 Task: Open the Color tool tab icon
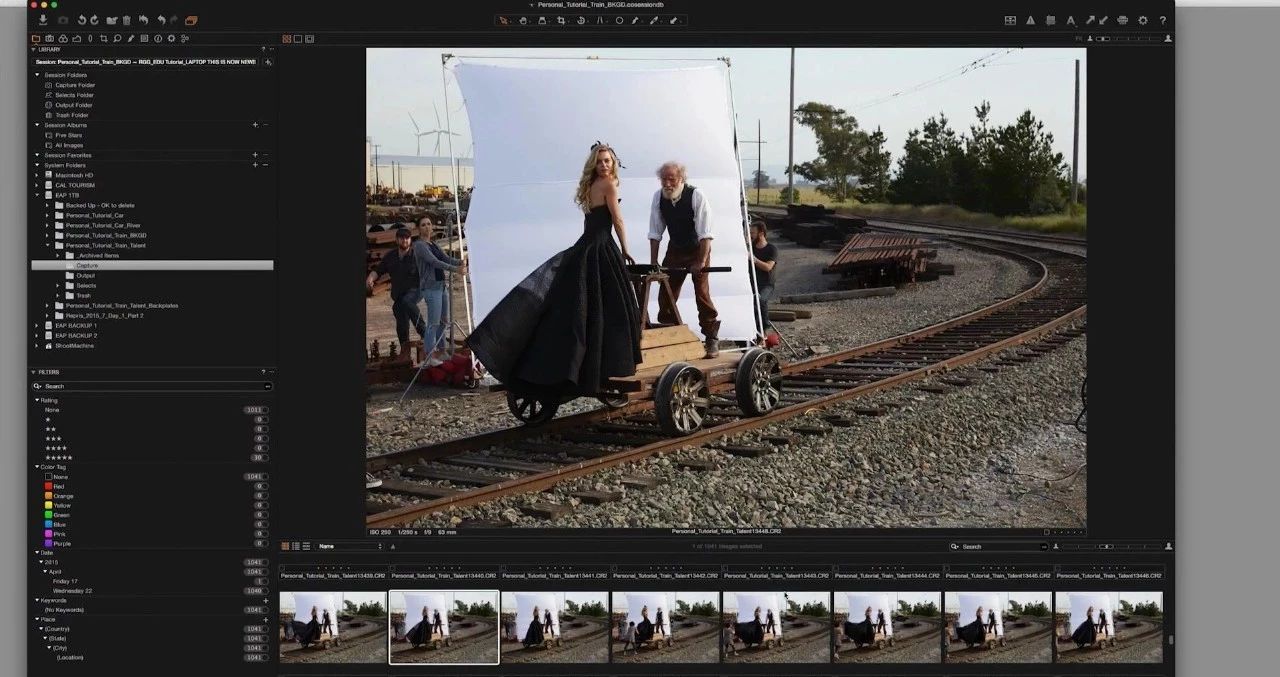tap(63, 39)
